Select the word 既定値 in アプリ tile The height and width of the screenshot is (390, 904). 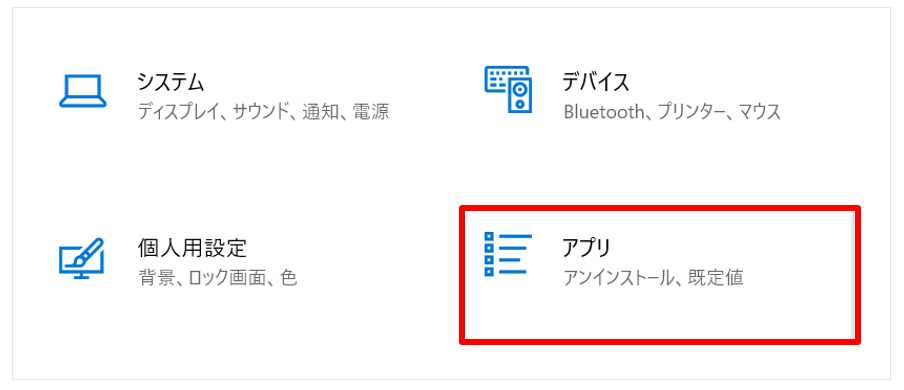[x=715, y=278]
